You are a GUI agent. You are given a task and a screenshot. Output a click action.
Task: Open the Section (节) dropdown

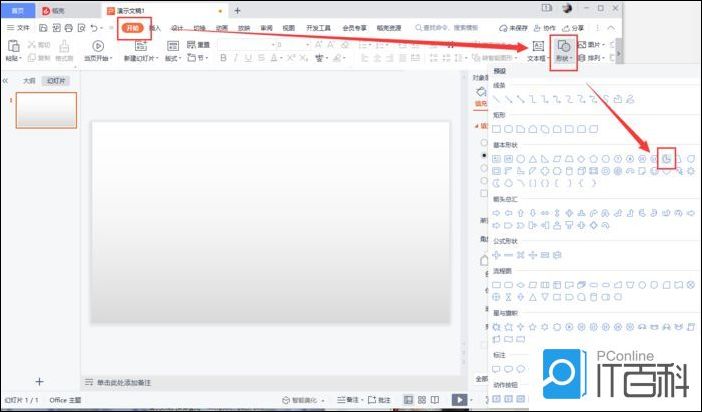click(197, 58)
